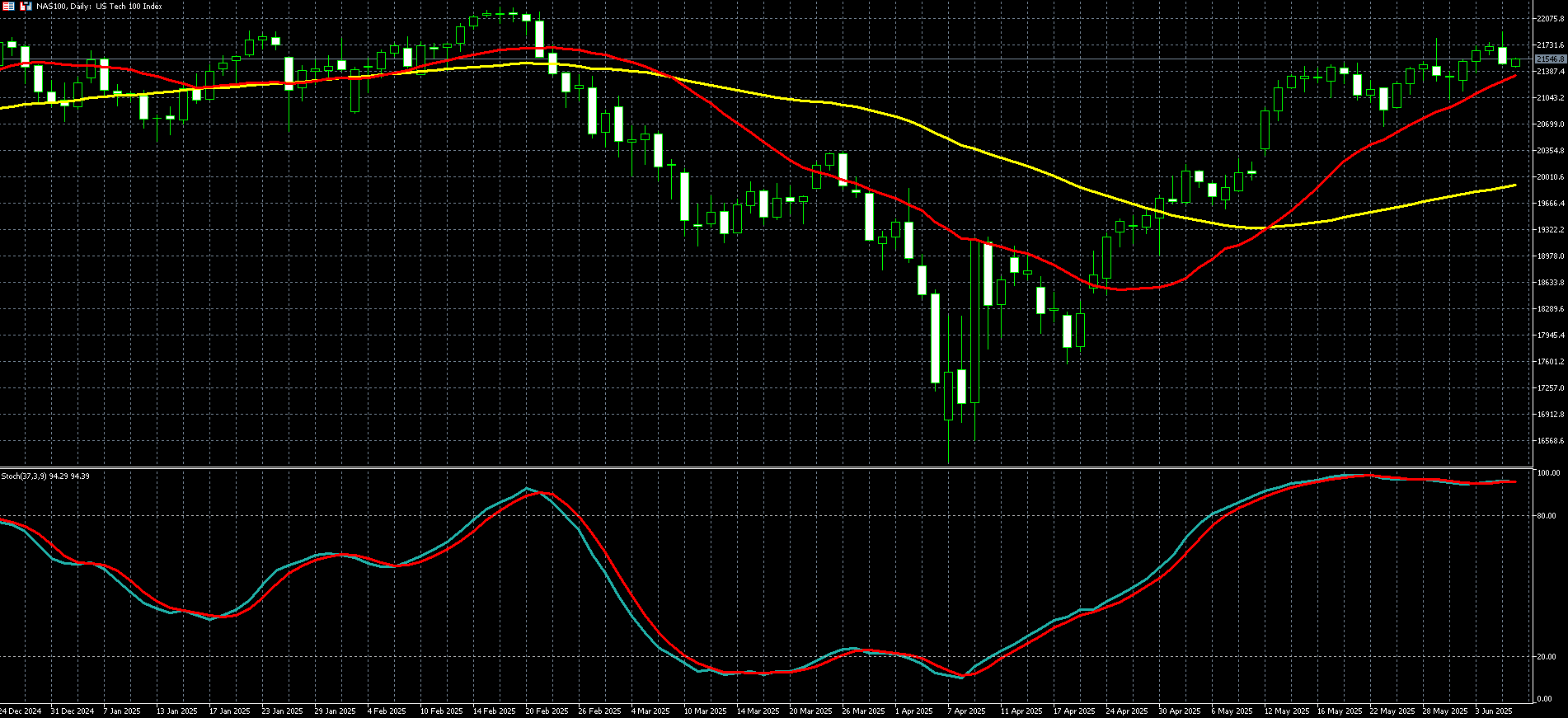The image size is (1568, 718).
Task: Click the 28 May 2025 date label
Action: tap(1445, 711)
